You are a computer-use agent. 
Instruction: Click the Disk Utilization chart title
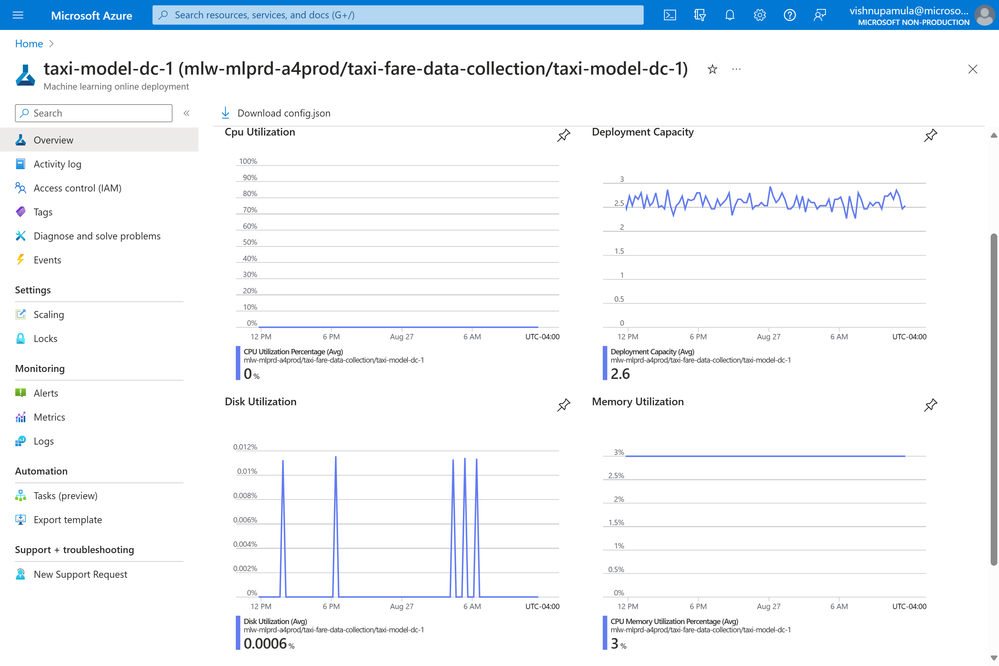261,402
